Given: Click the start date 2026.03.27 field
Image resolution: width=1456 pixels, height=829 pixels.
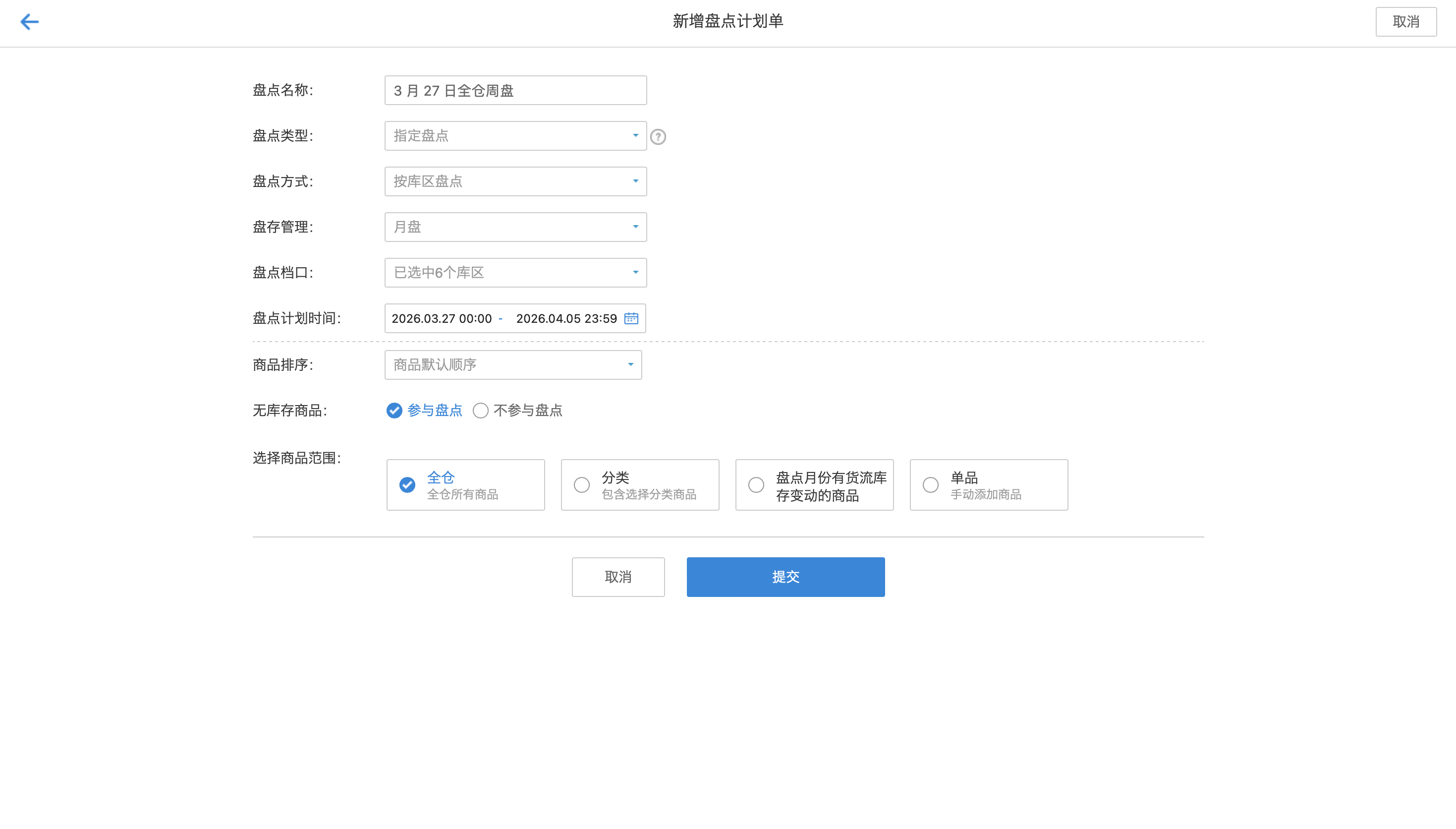Looking at the screenshot, I should point(442,318).
